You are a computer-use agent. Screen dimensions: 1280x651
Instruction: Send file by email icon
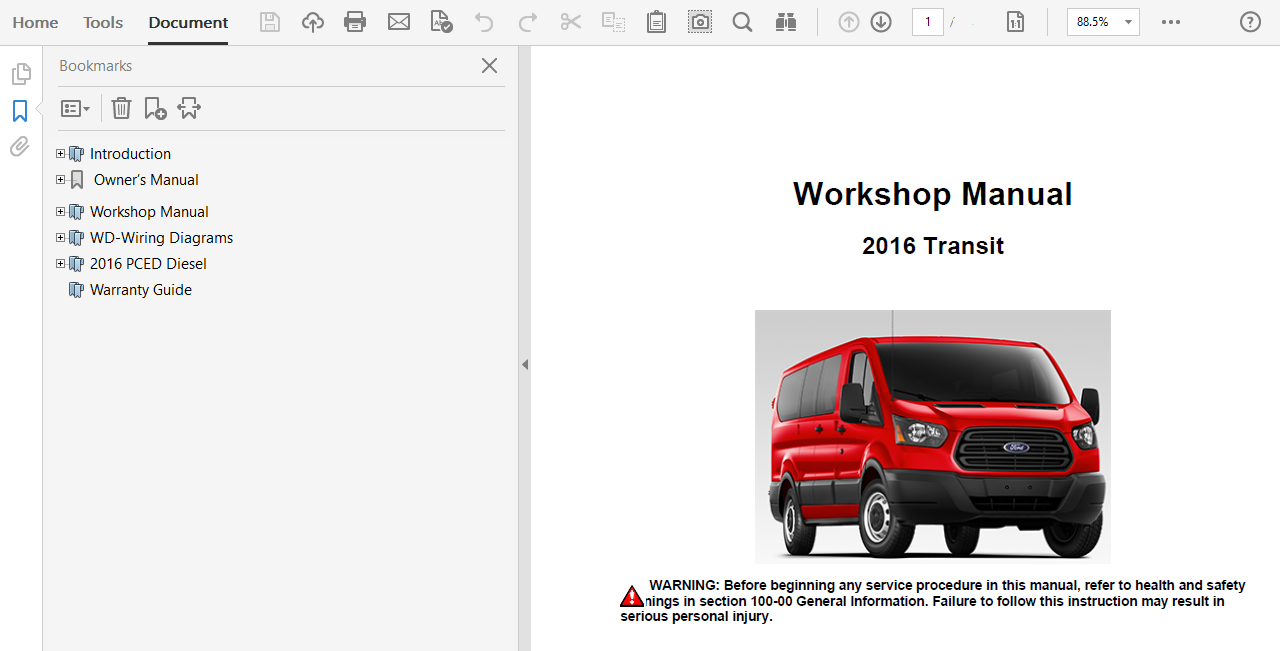[x=399, y=22]
